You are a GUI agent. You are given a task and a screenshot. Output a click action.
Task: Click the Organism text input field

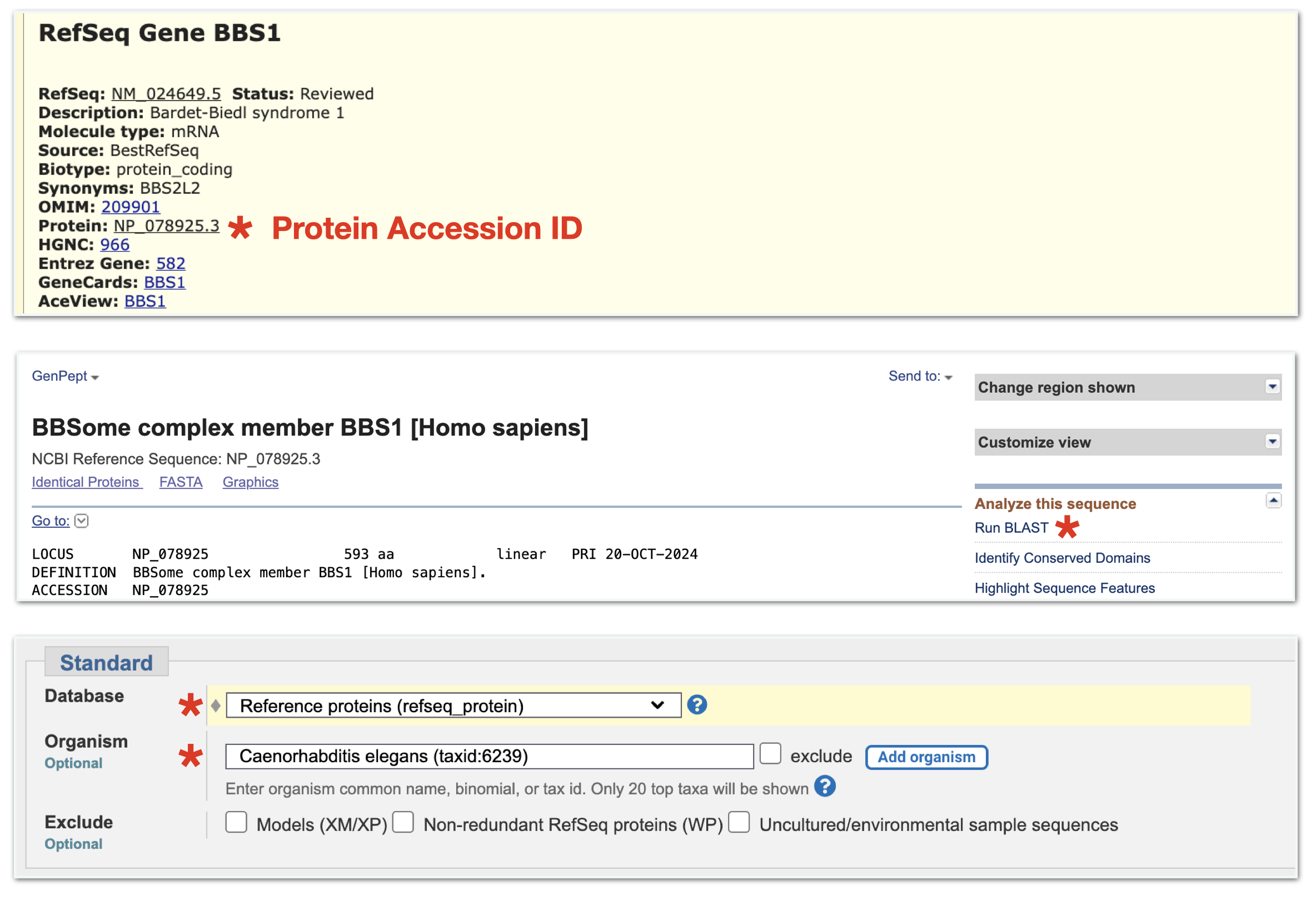[x=489, y=757]
